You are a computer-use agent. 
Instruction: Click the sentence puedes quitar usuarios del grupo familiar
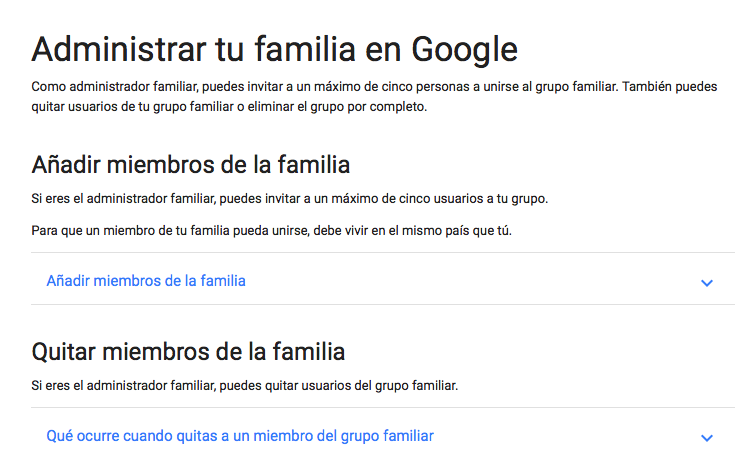click(x=244, y=385)
